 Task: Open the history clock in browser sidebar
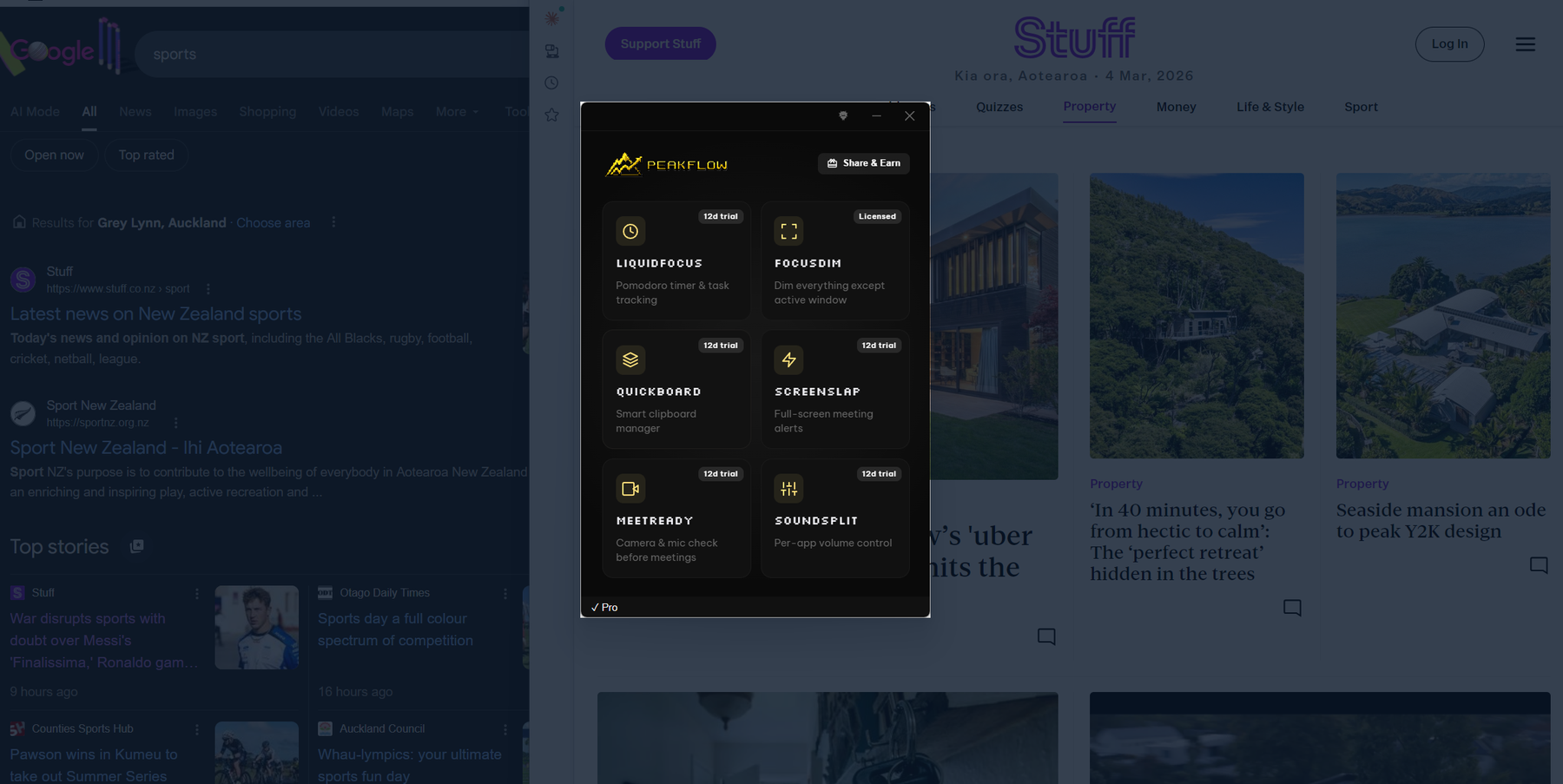[551, 83]
